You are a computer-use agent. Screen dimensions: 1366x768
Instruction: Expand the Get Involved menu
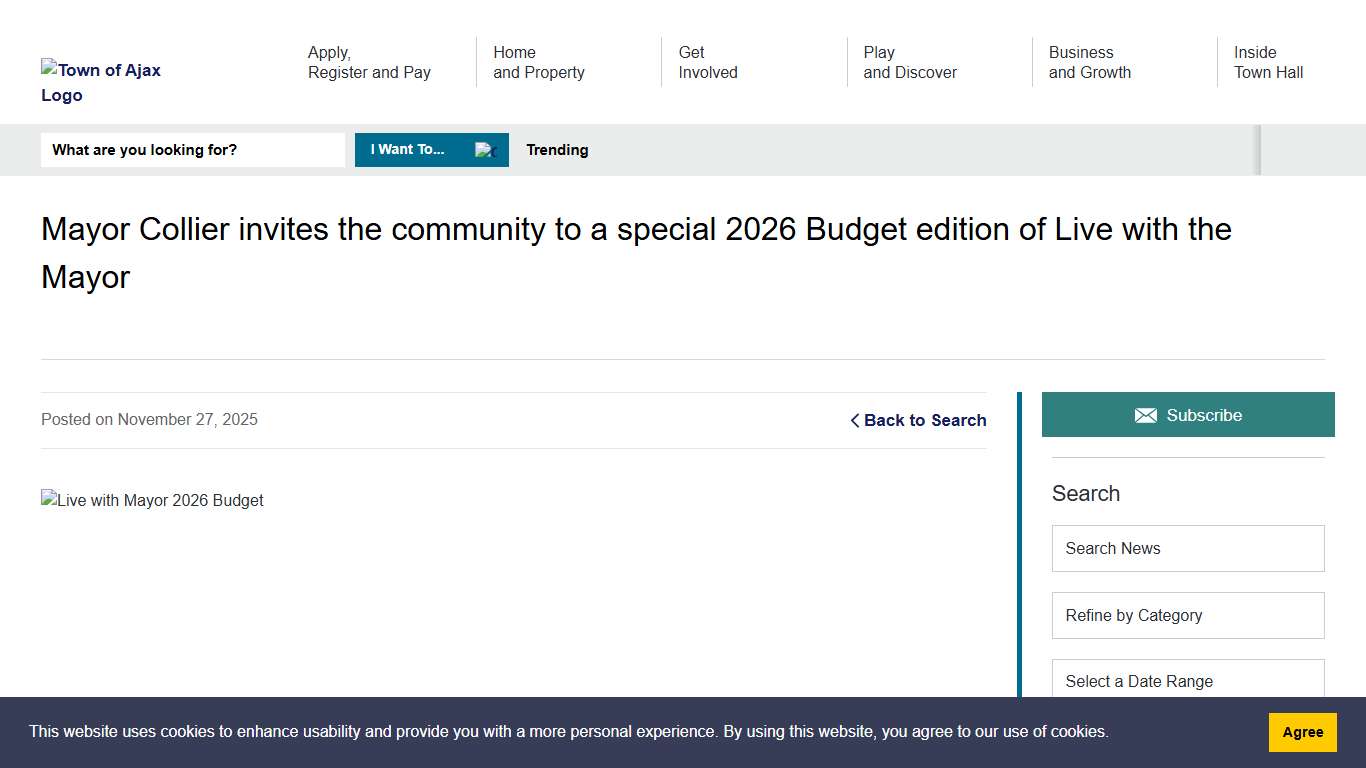pos(708,62)
